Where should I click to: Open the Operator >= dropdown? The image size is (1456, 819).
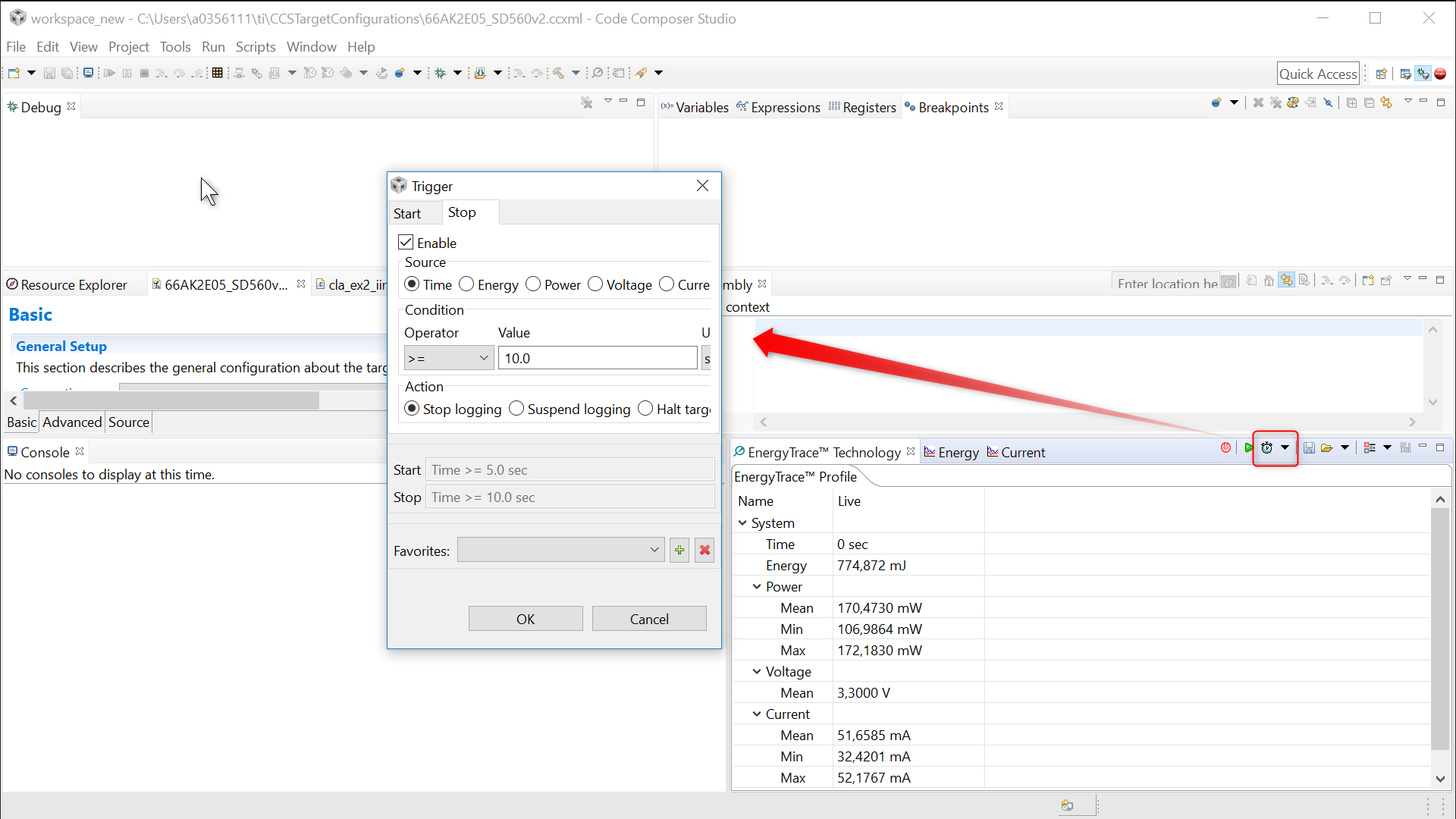pos(449,358)
